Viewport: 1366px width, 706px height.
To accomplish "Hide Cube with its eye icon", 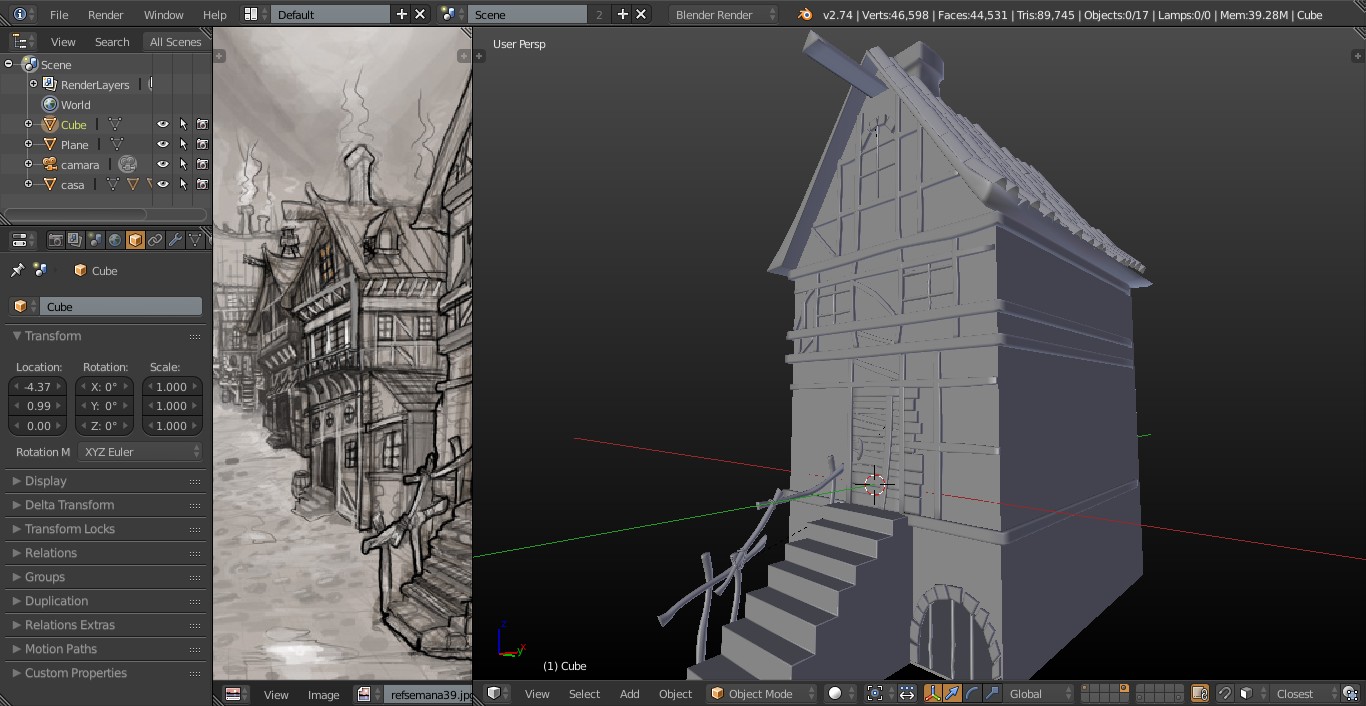I will click(163, 124).
